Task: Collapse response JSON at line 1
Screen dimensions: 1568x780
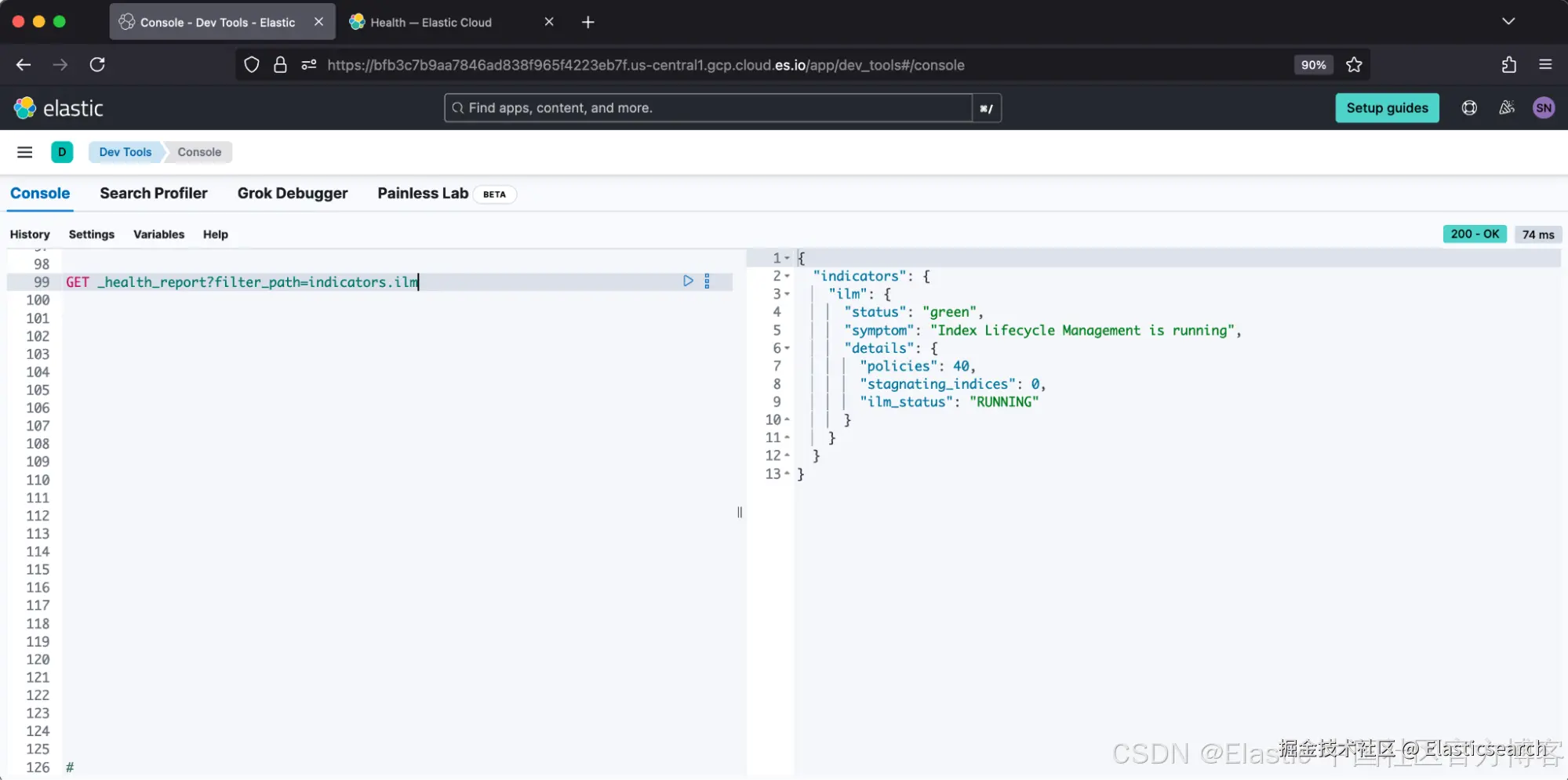Action: (x=787, y=258)
